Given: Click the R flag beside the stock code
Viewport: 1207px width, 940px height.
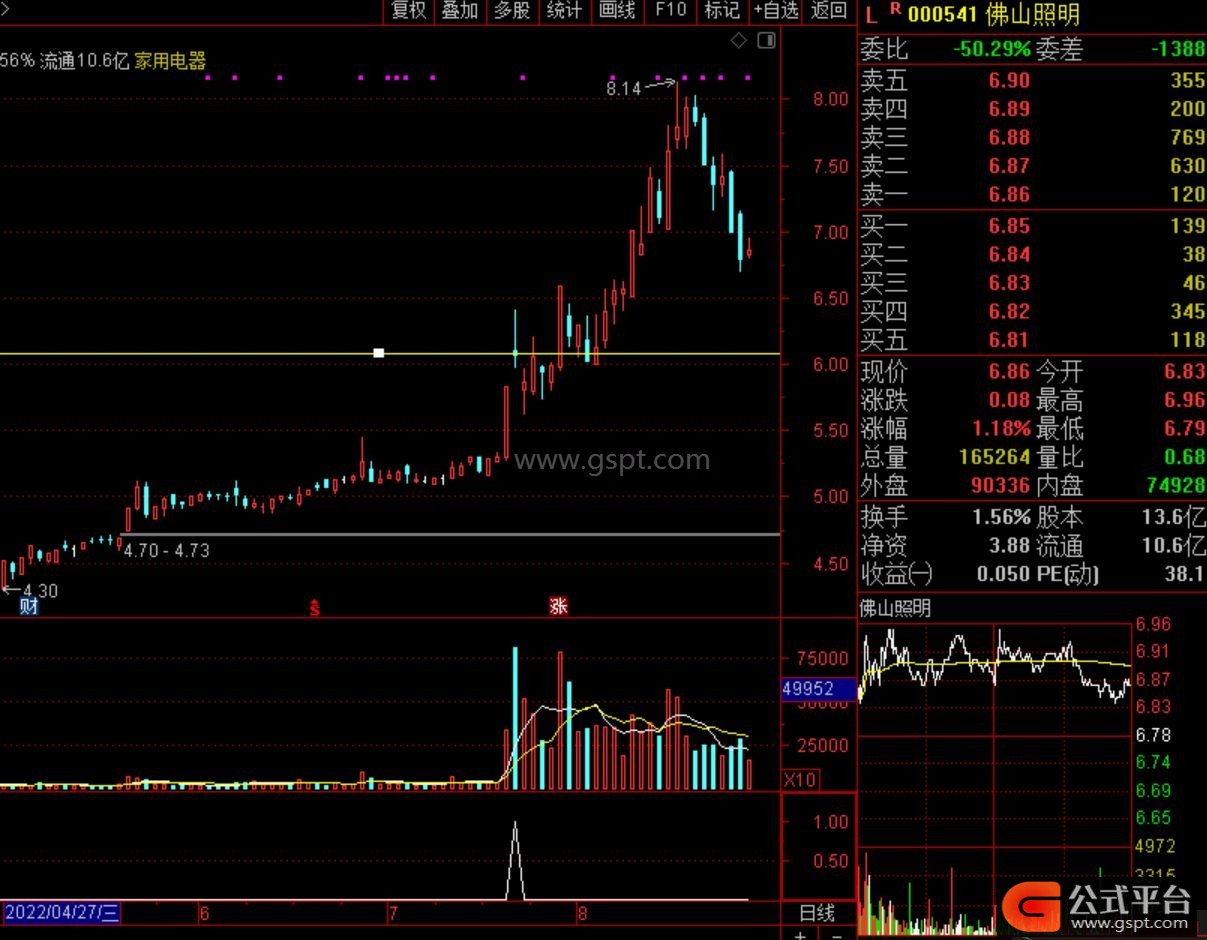Looking at the screenshot, I should click(895, 10).
